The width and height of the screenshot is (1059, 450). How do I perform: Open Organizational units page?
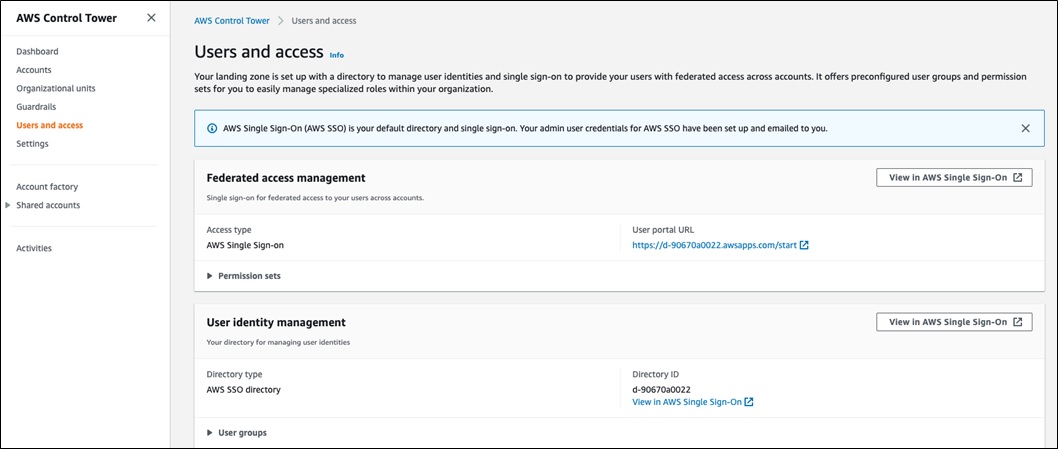(x=56, y=89)
